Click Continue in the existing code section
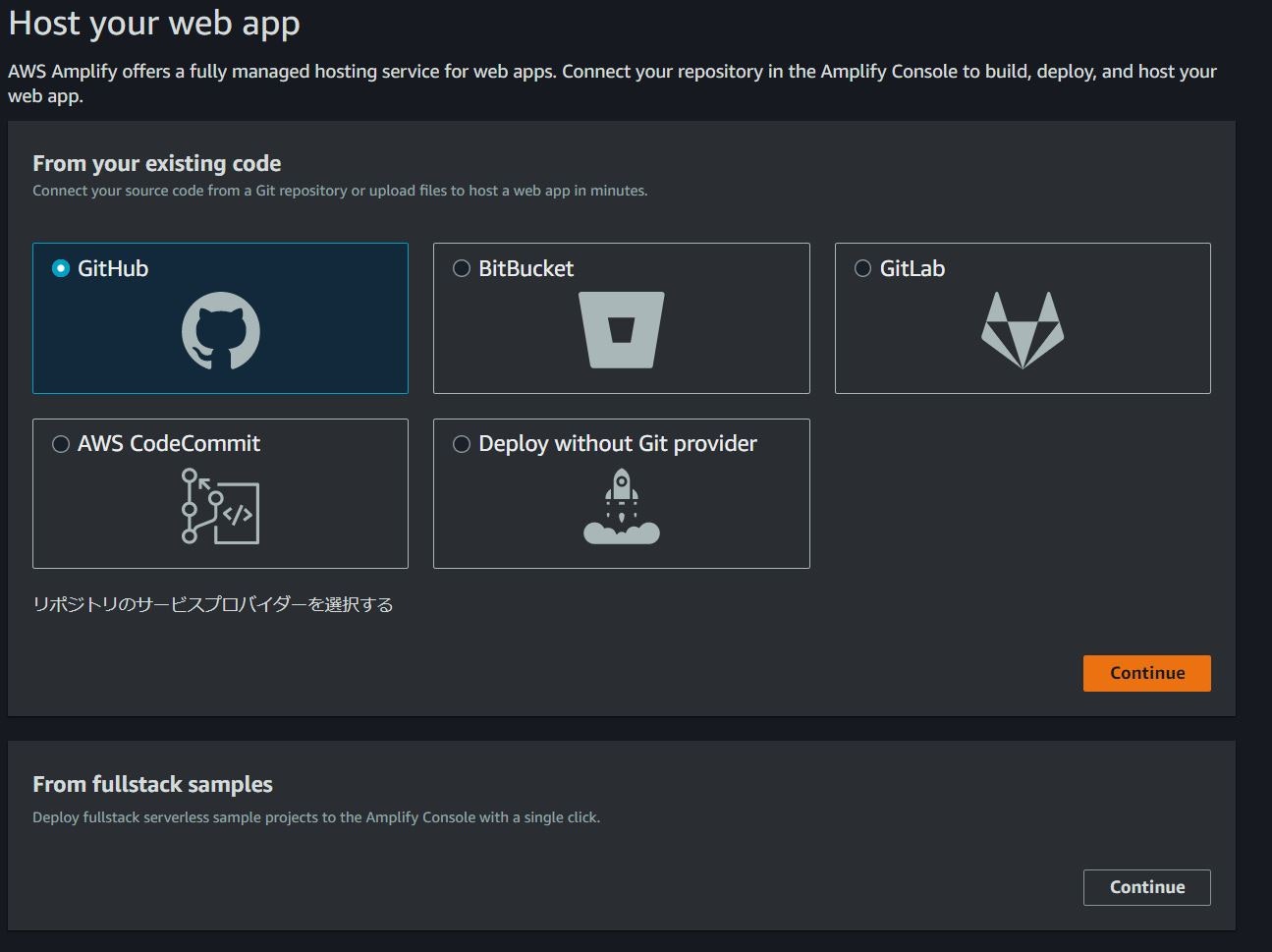 tap(1146, 673)
